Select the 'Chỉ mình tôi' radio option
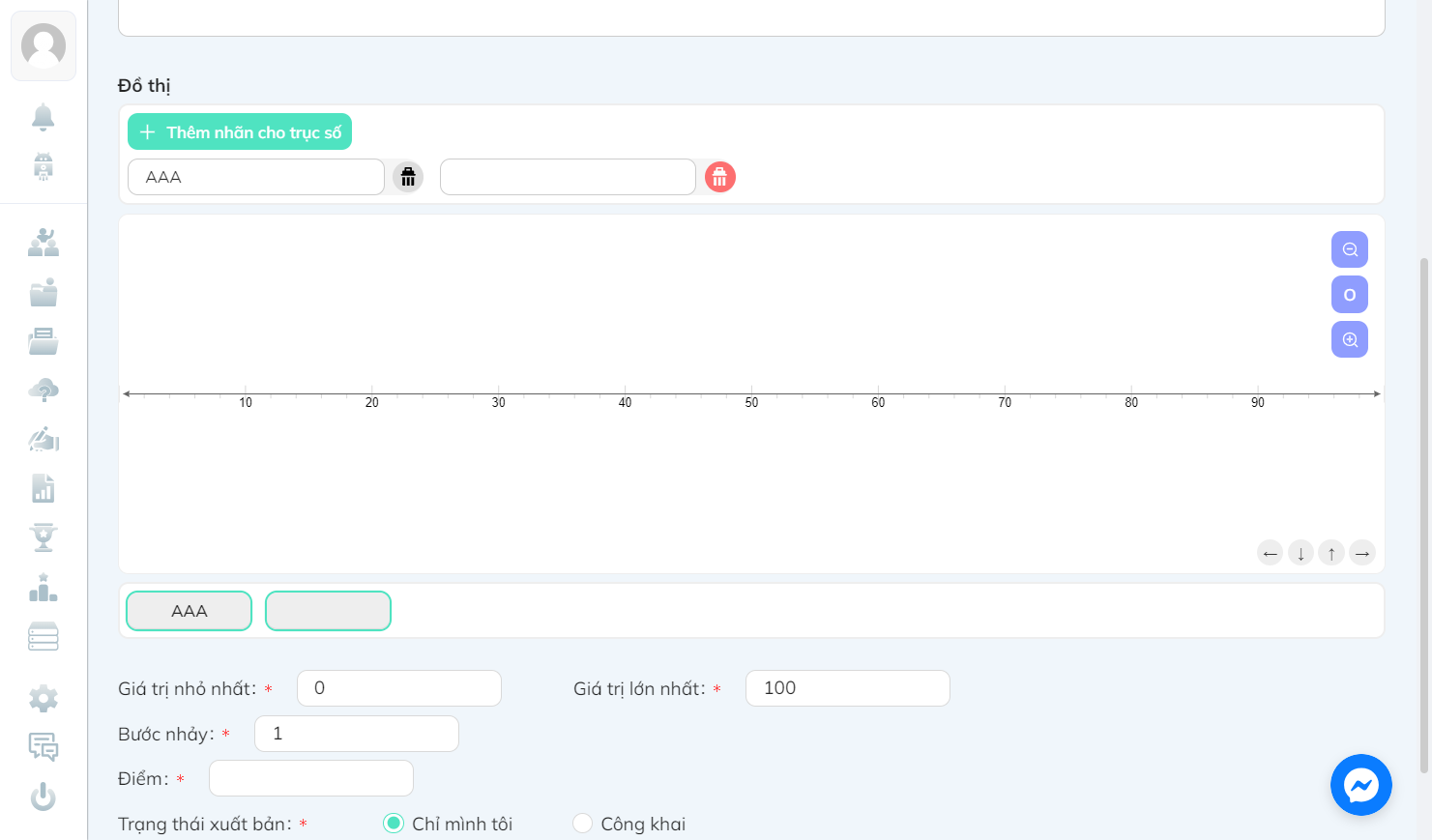Viewport: 1432px width, 840px height. click(x=394, y=824)
